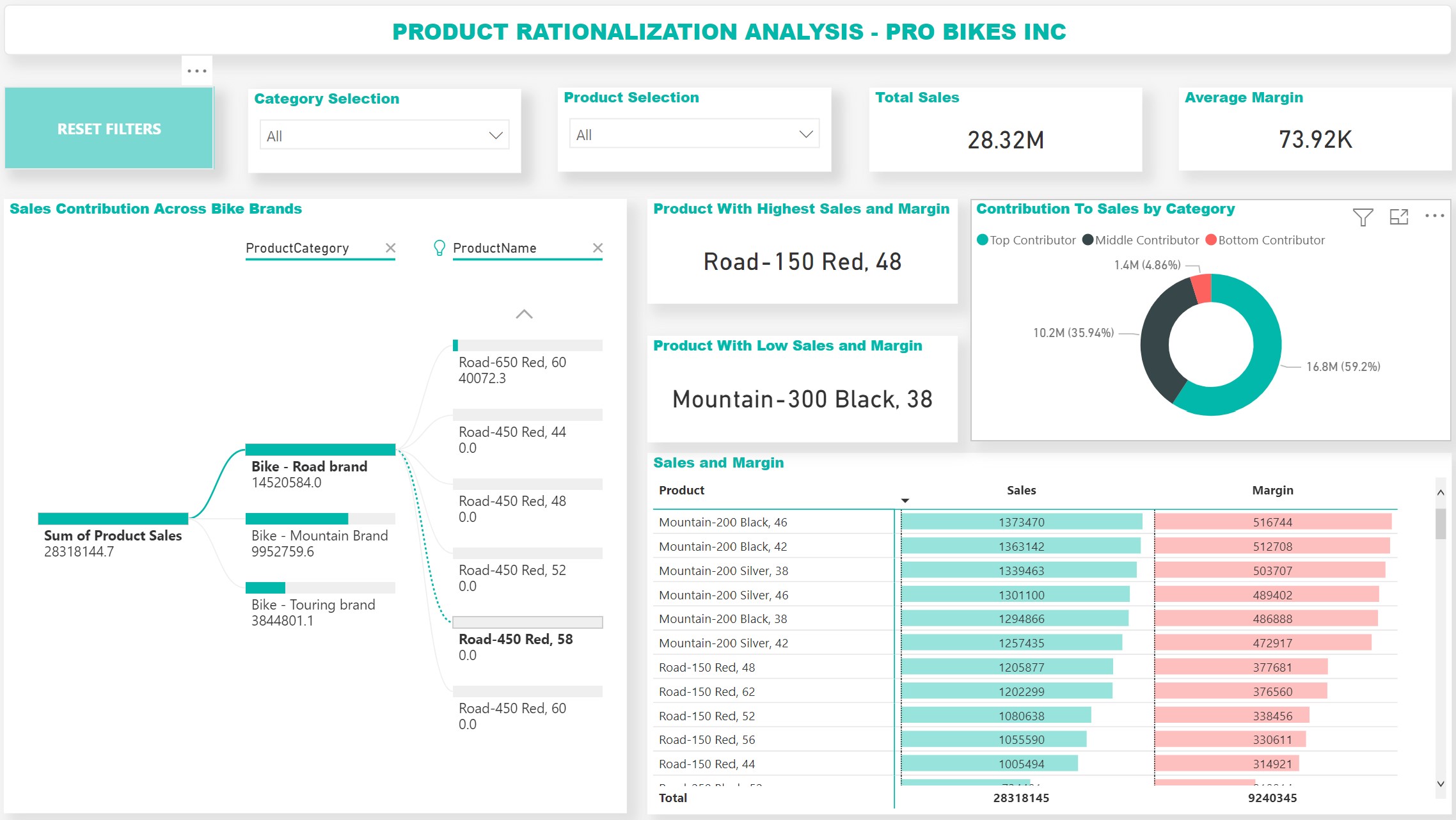Open the more options ellipsis above Reset Filters
Viewport: 1456px width, 820px height.
pos(197,70)
